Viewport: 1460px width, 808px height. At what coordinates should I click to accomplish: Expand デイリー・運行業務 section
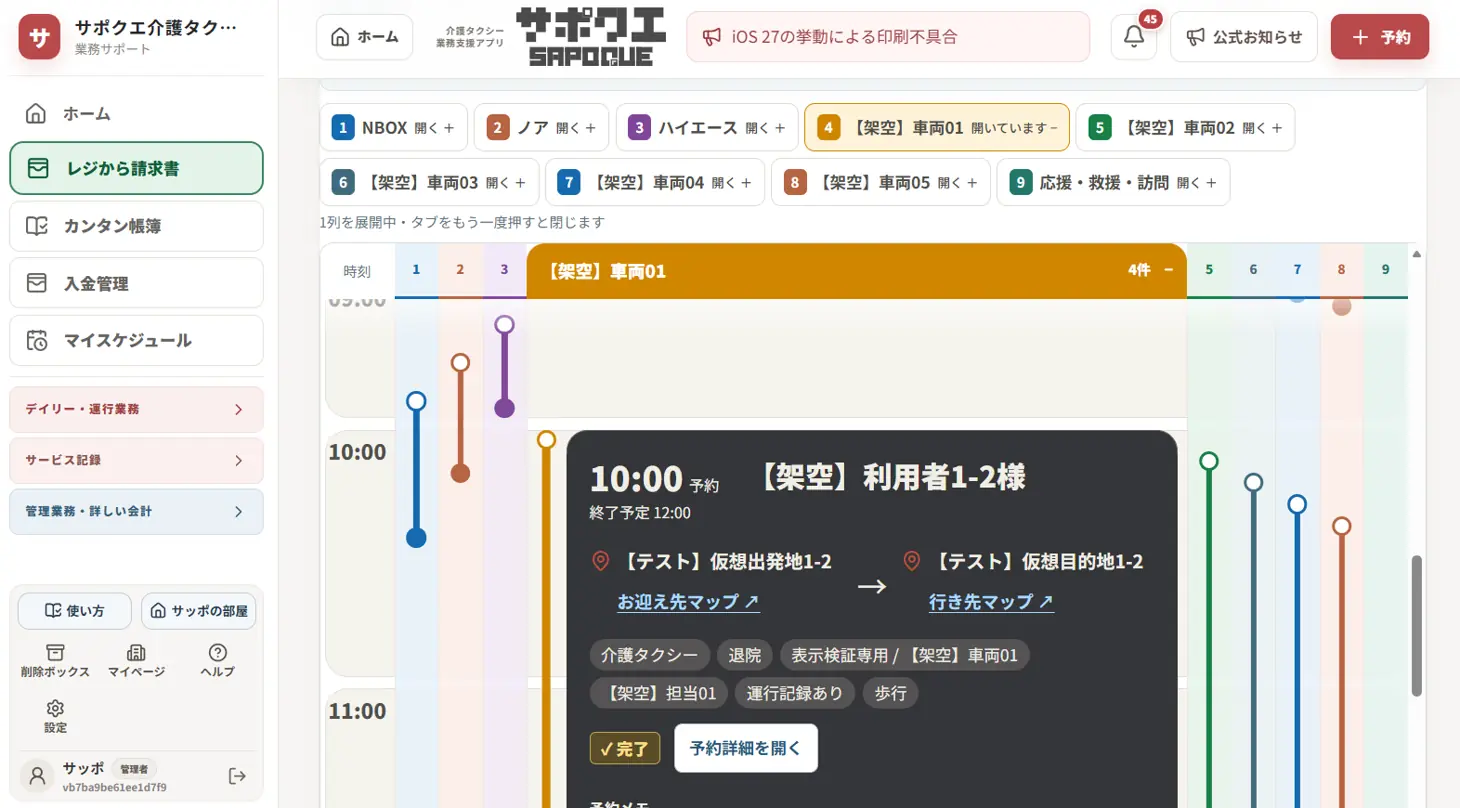(136, 409)
